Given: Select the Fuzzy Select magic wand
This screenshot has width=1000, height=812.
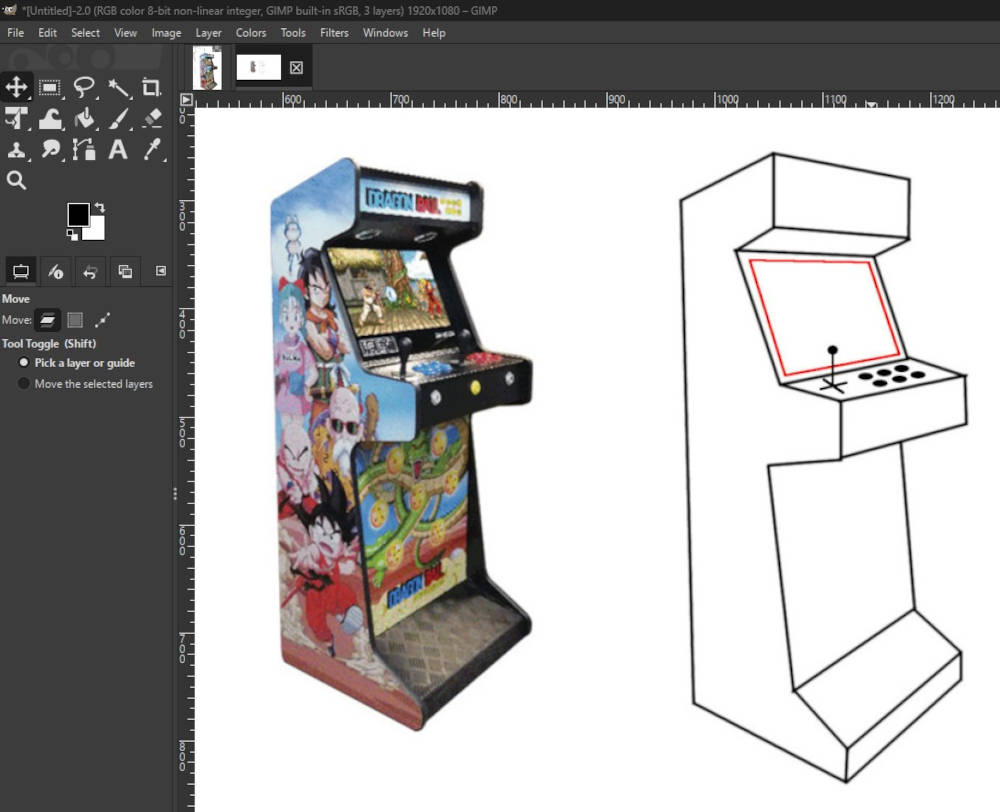Looking at the screenshot, I should tap(118, 87).
